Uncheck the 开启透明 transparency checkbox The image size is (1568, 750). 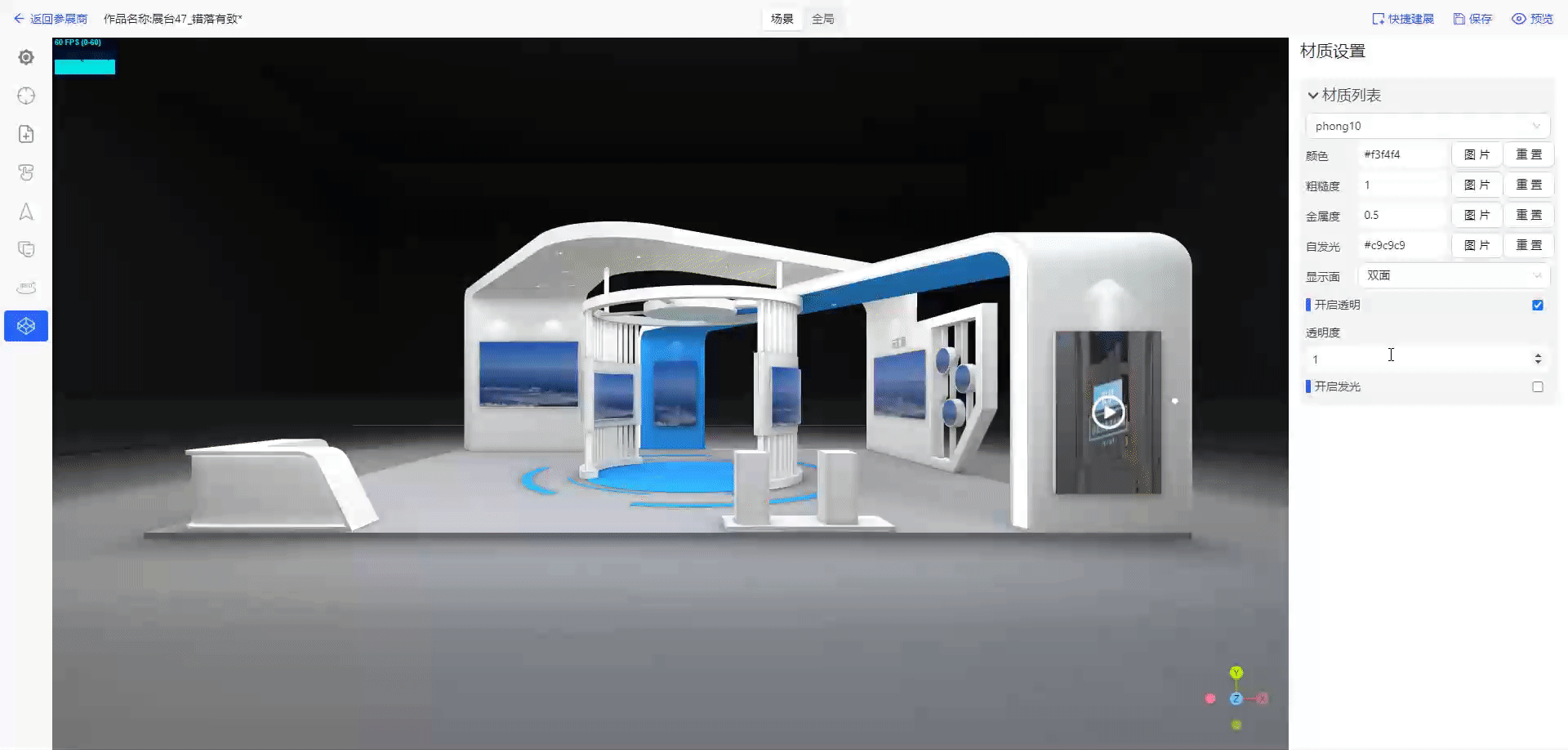click(1537, 305)
